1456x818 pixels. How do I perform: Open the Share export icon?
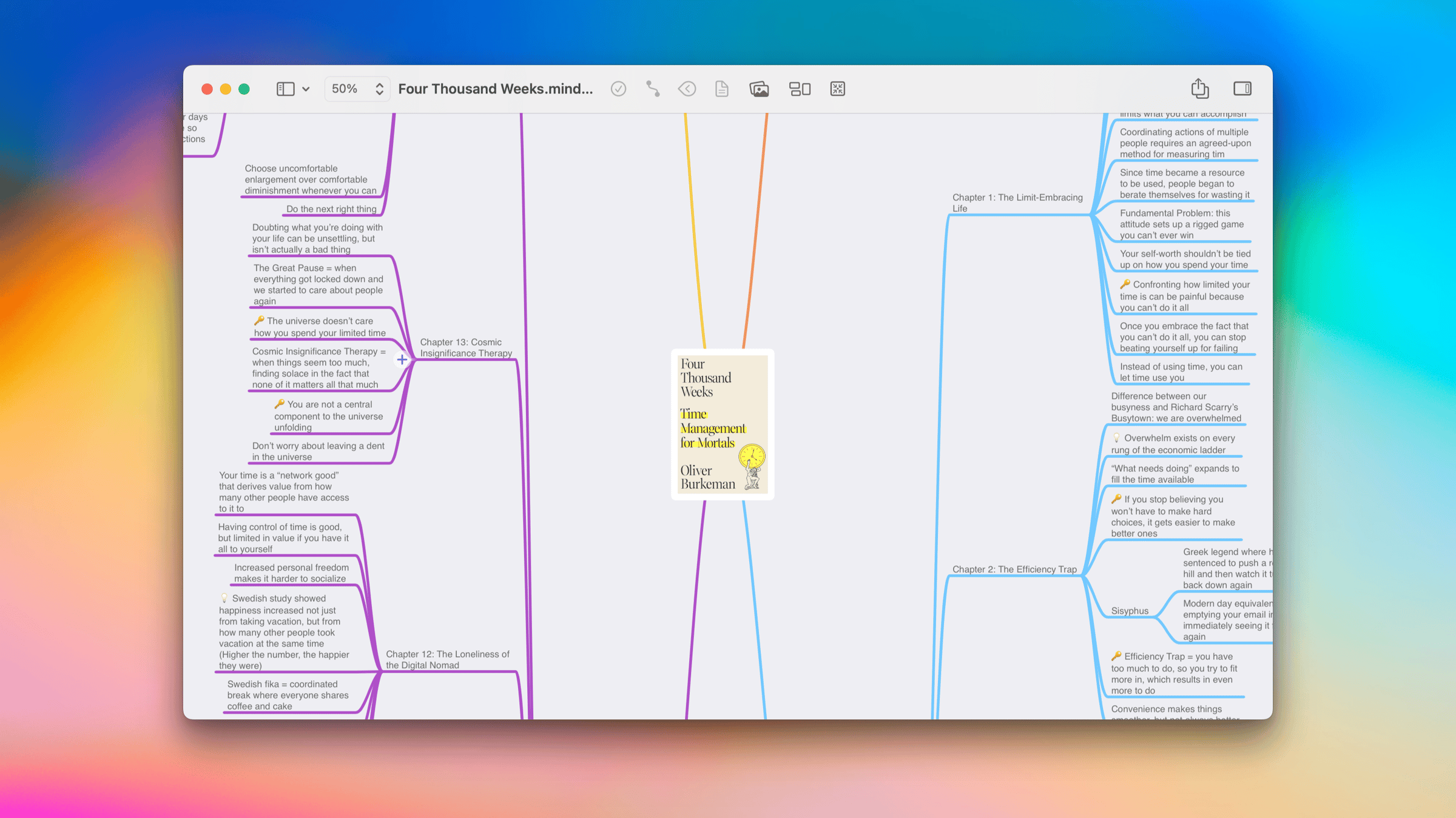pyautogui.click(x=1199, y=88)
